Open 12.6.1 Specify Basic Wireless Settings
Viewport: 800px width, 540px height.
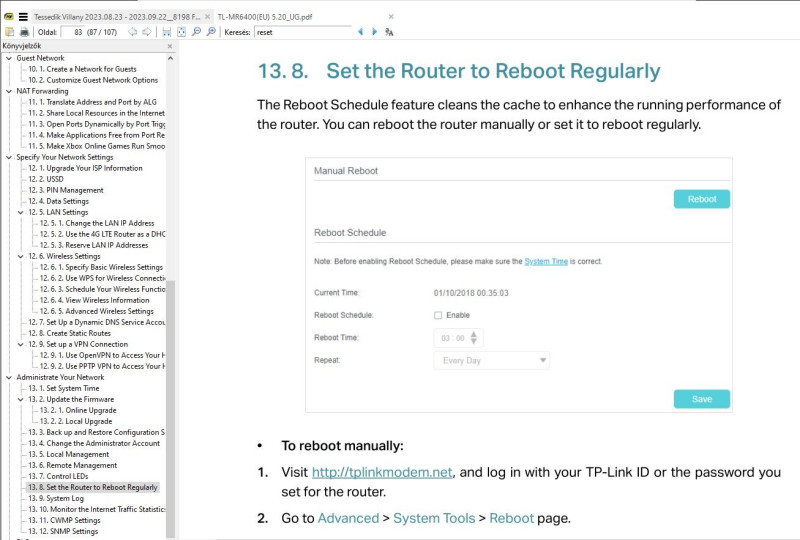pyautogui.click(x=101, y=267)
